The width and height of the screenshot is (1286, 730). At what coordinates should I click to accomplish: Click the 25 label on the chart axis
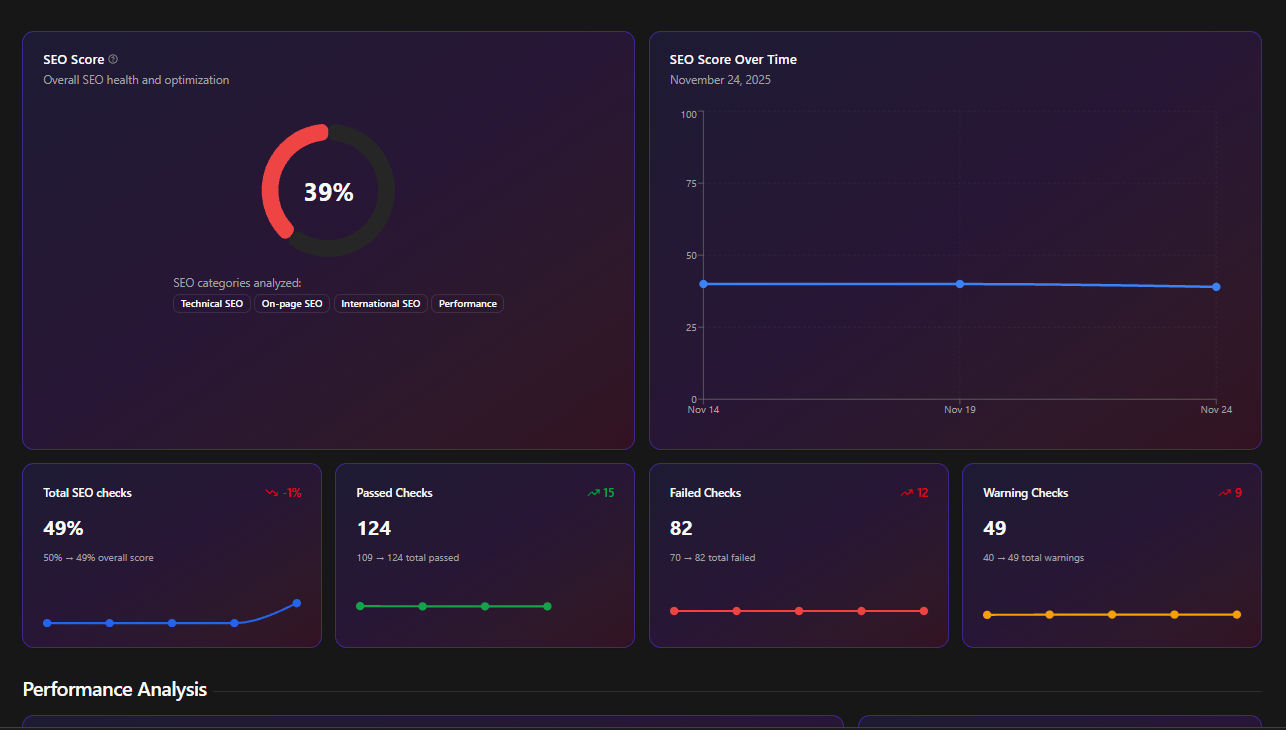(691, 328)
